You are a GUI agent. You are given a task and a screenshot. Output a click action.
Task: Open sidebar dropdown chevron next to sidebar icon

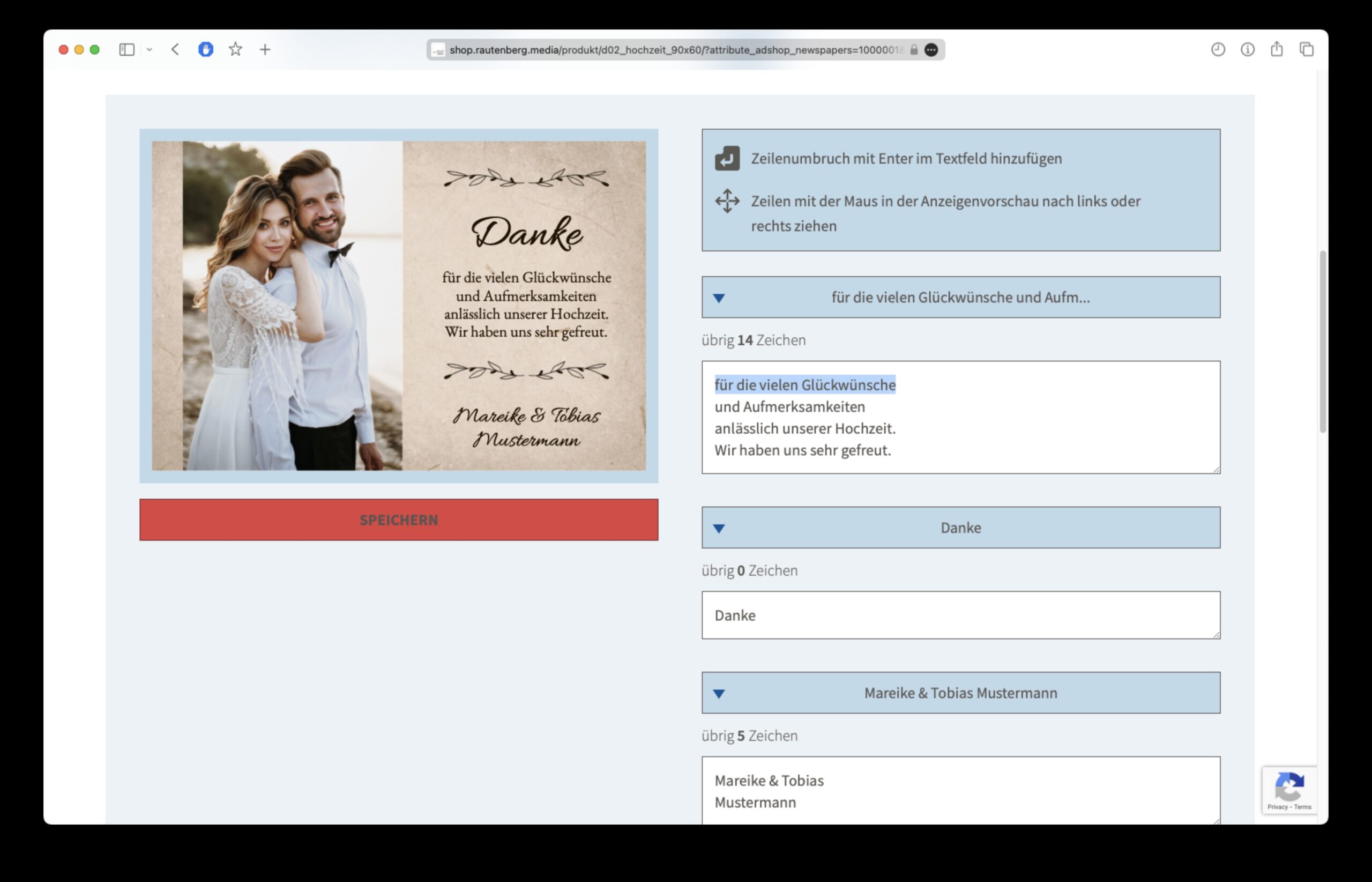tap(150, 50)
